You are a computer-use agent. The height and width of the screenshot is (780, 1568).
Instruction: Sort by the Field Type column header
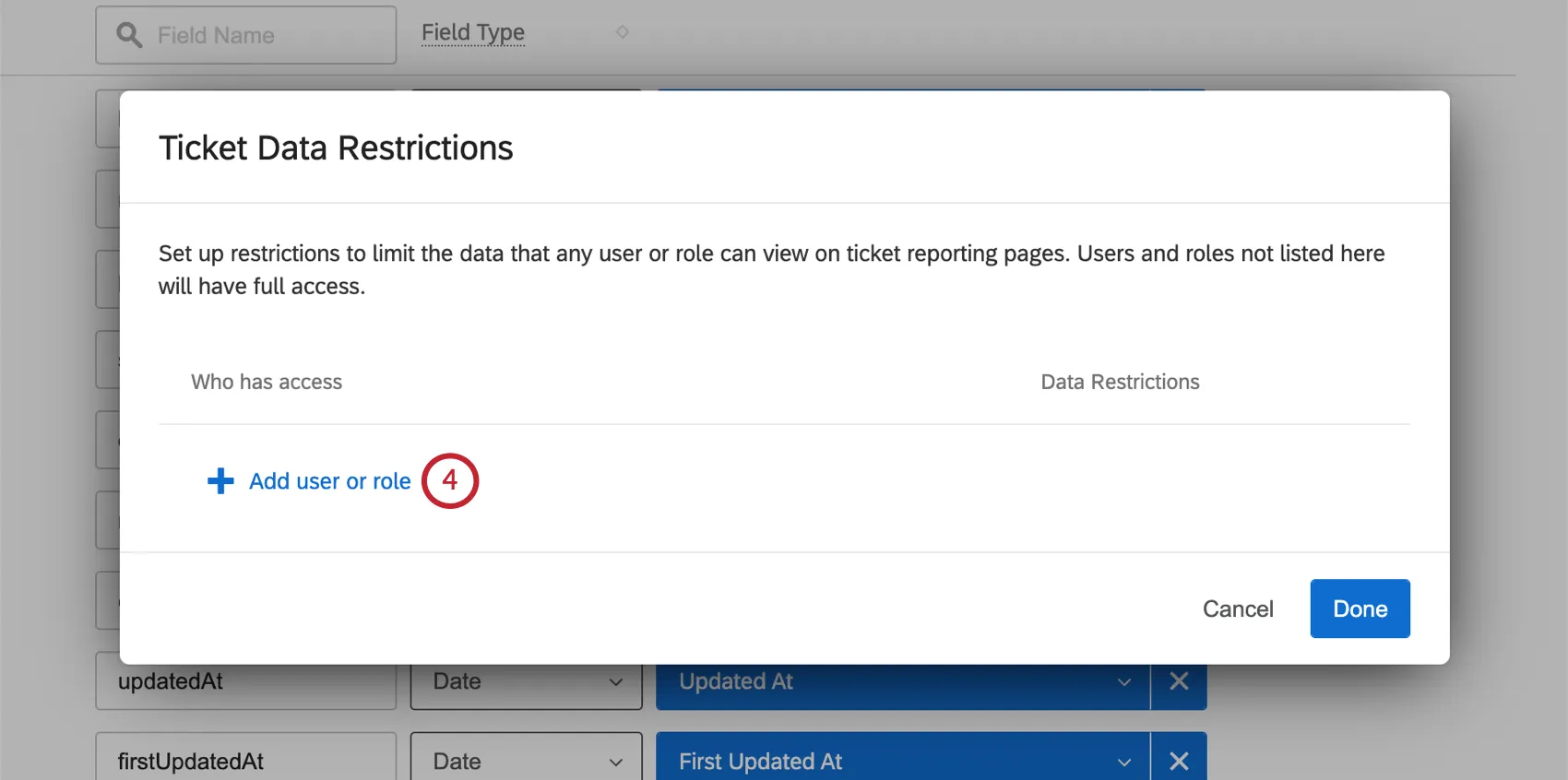pos(473,33)
